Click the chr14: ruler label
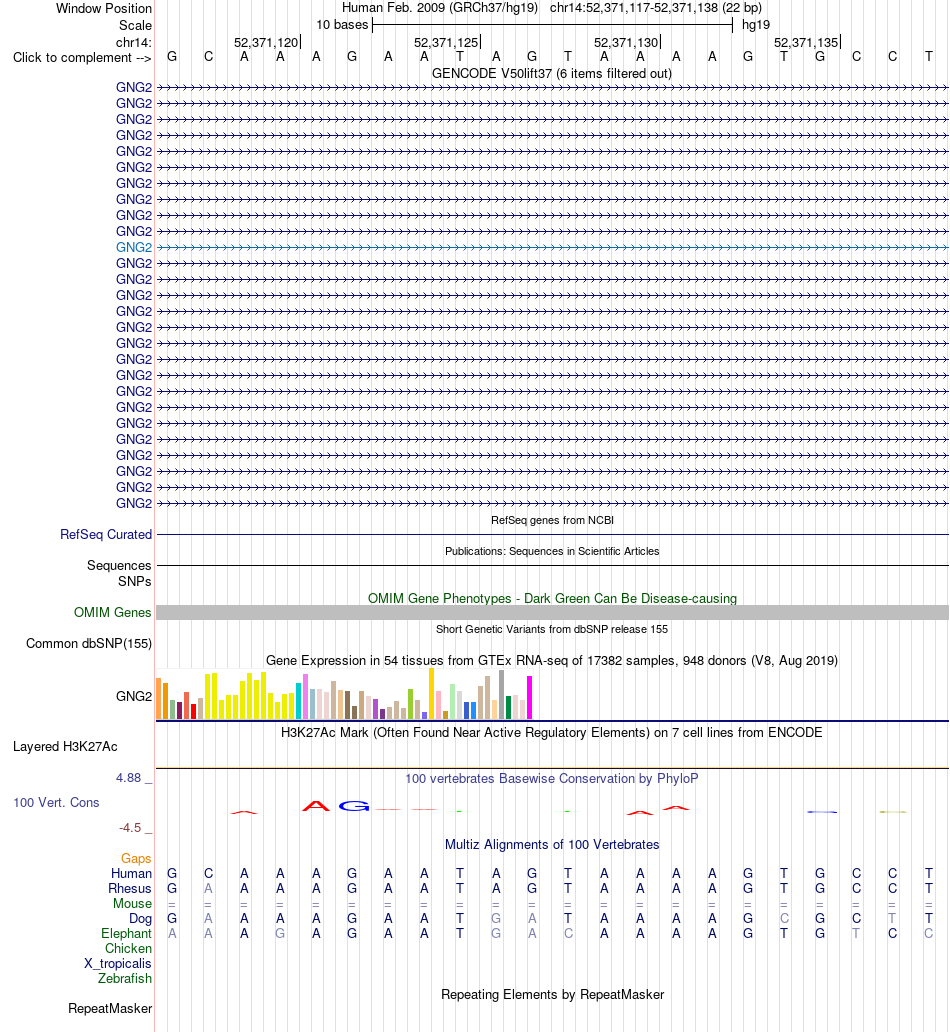 coord(134,43)
